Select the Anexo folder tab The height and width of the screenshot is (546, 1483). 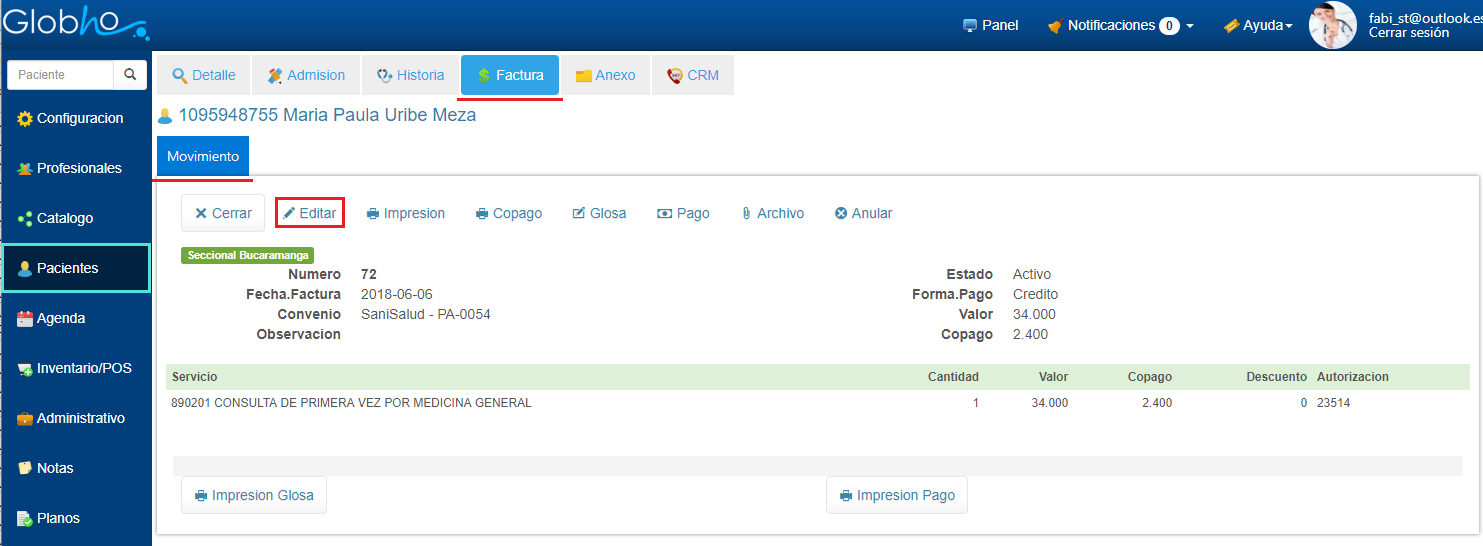click(605, 75)
